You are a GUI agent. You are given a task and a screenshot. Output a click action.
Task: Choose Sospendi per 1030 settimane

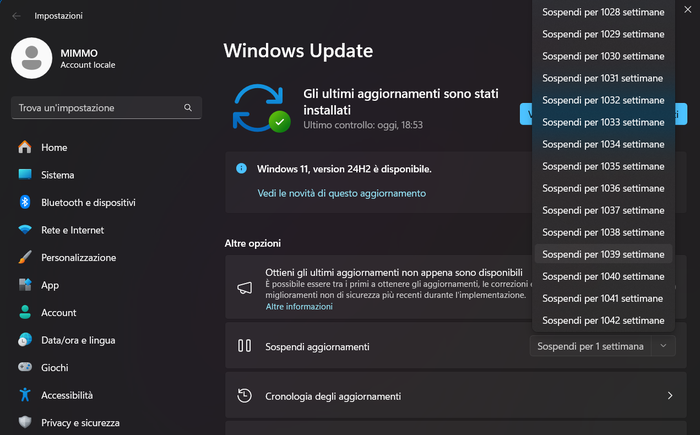point(603,56)
